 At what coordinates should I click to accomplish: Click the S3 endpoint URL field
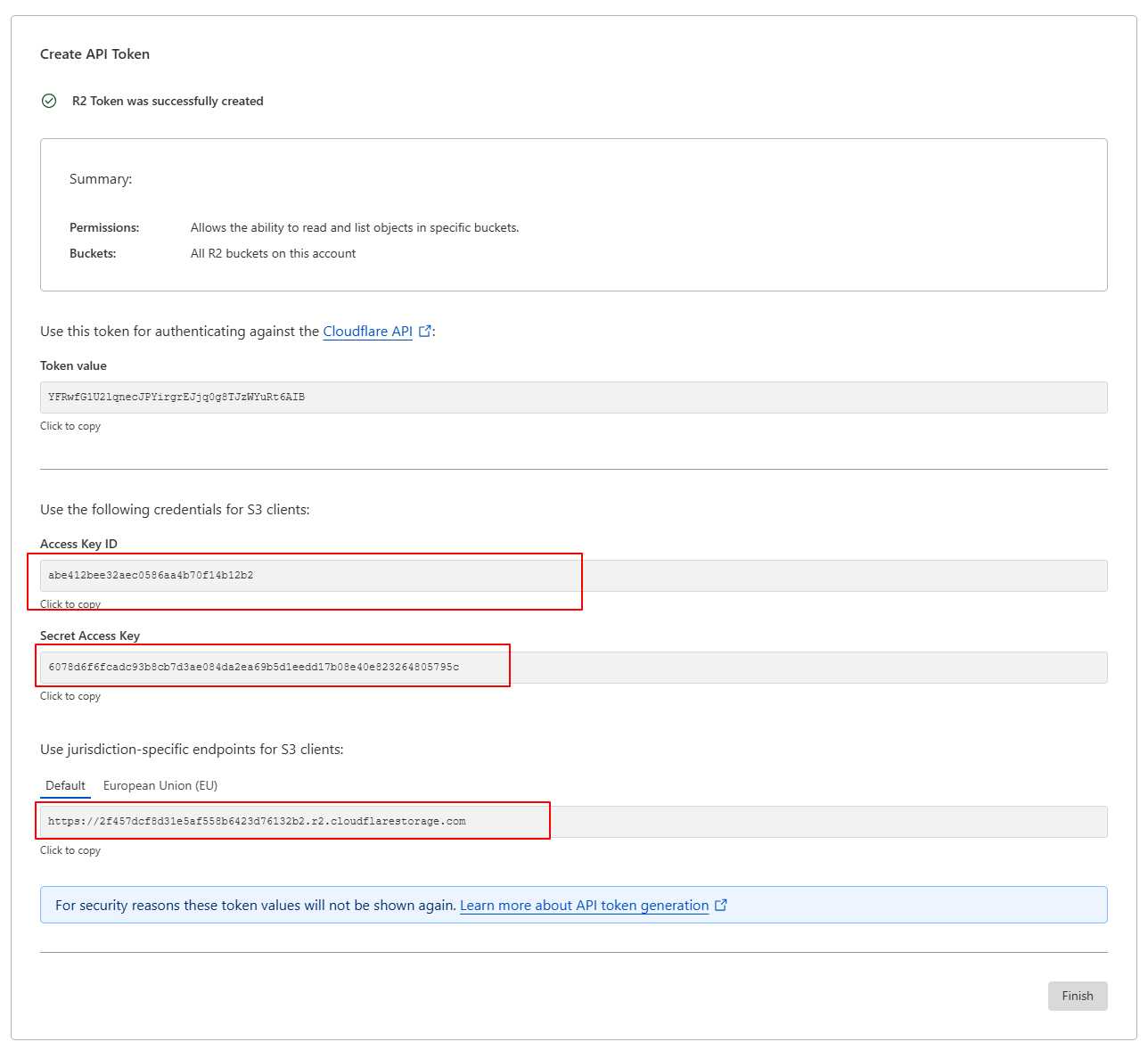pos(573,822)
